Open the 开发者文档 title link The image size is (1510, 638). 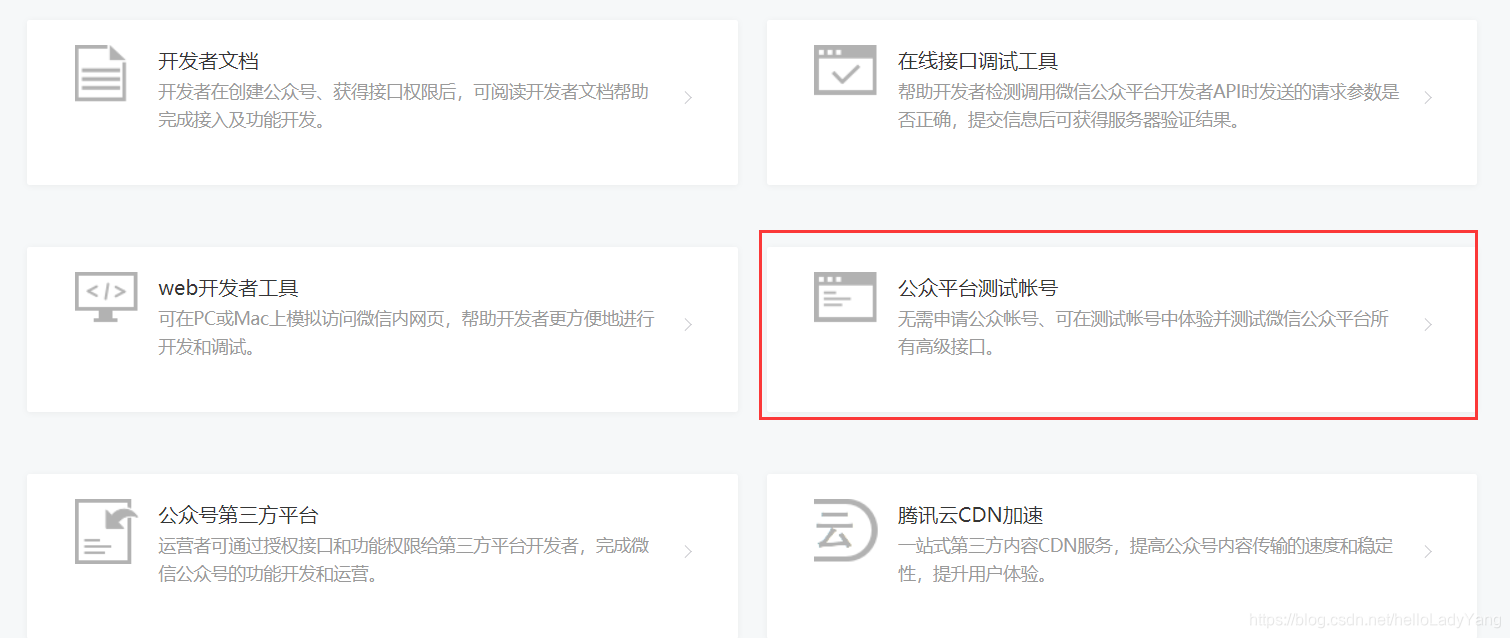tap(208, 62)
